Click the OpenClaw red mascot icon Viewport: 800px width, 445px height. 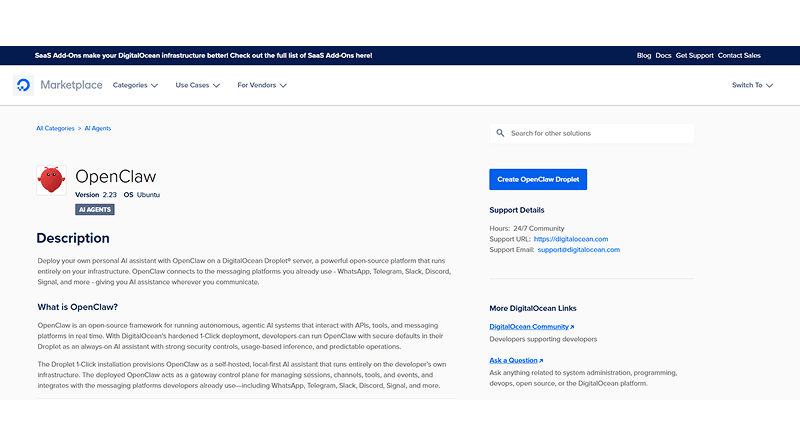51,180
